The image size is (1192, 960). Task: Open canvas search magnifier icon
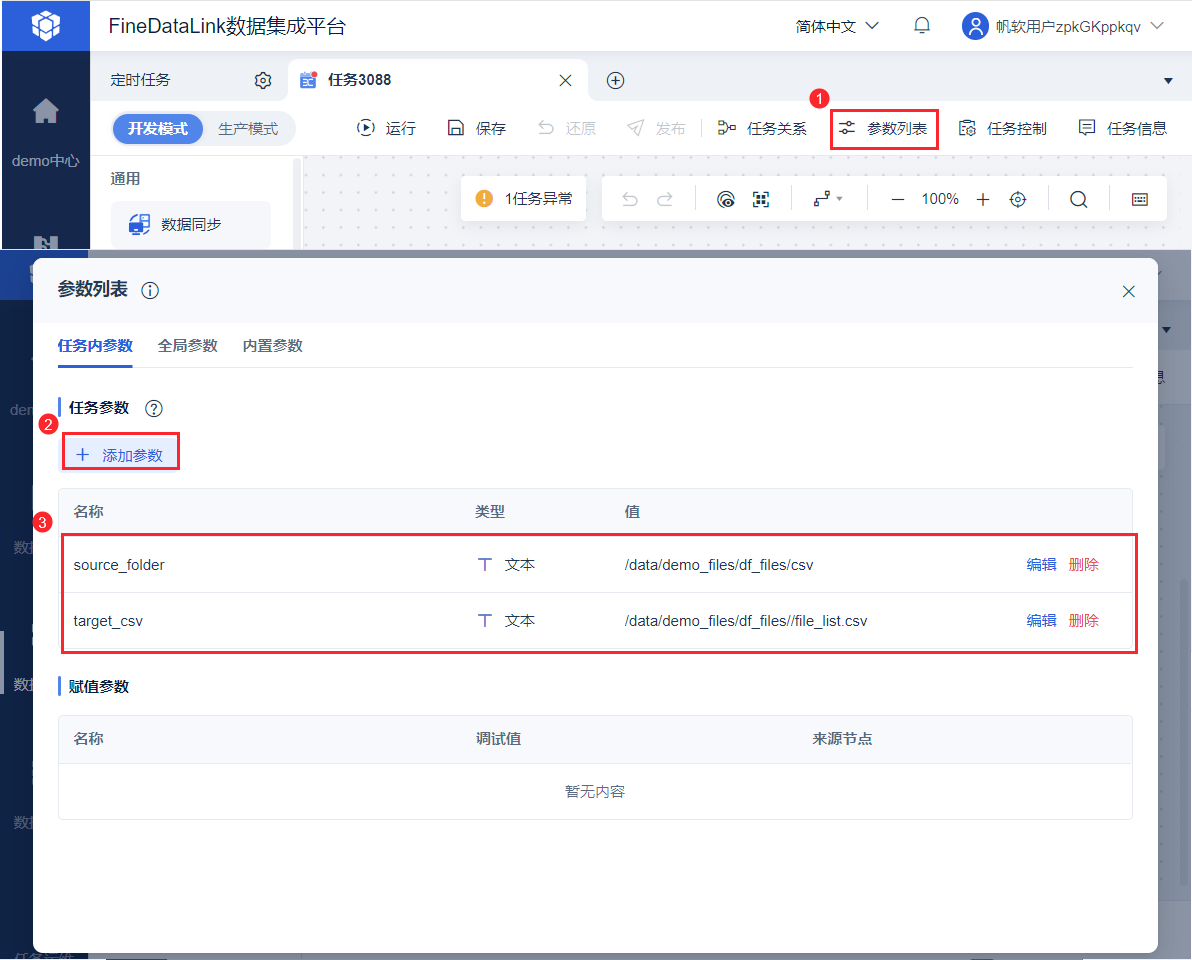[x=1078, y=199]
